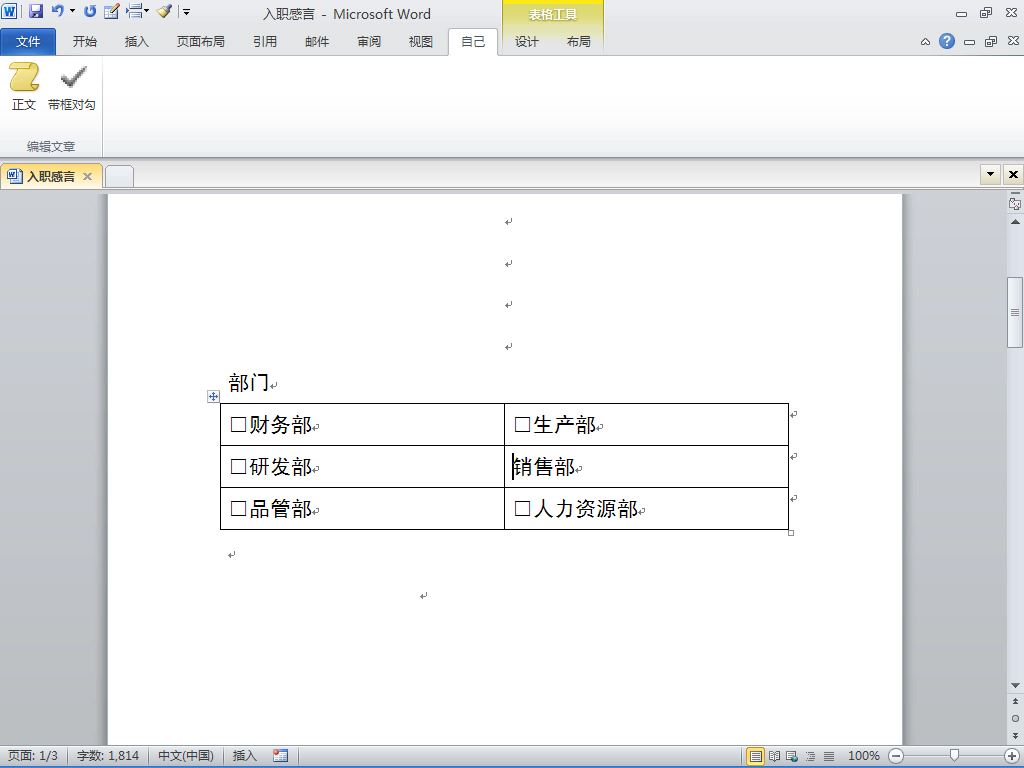Click the 100% zoom level button
1024x768 pixels.
[x=863, y=756]
